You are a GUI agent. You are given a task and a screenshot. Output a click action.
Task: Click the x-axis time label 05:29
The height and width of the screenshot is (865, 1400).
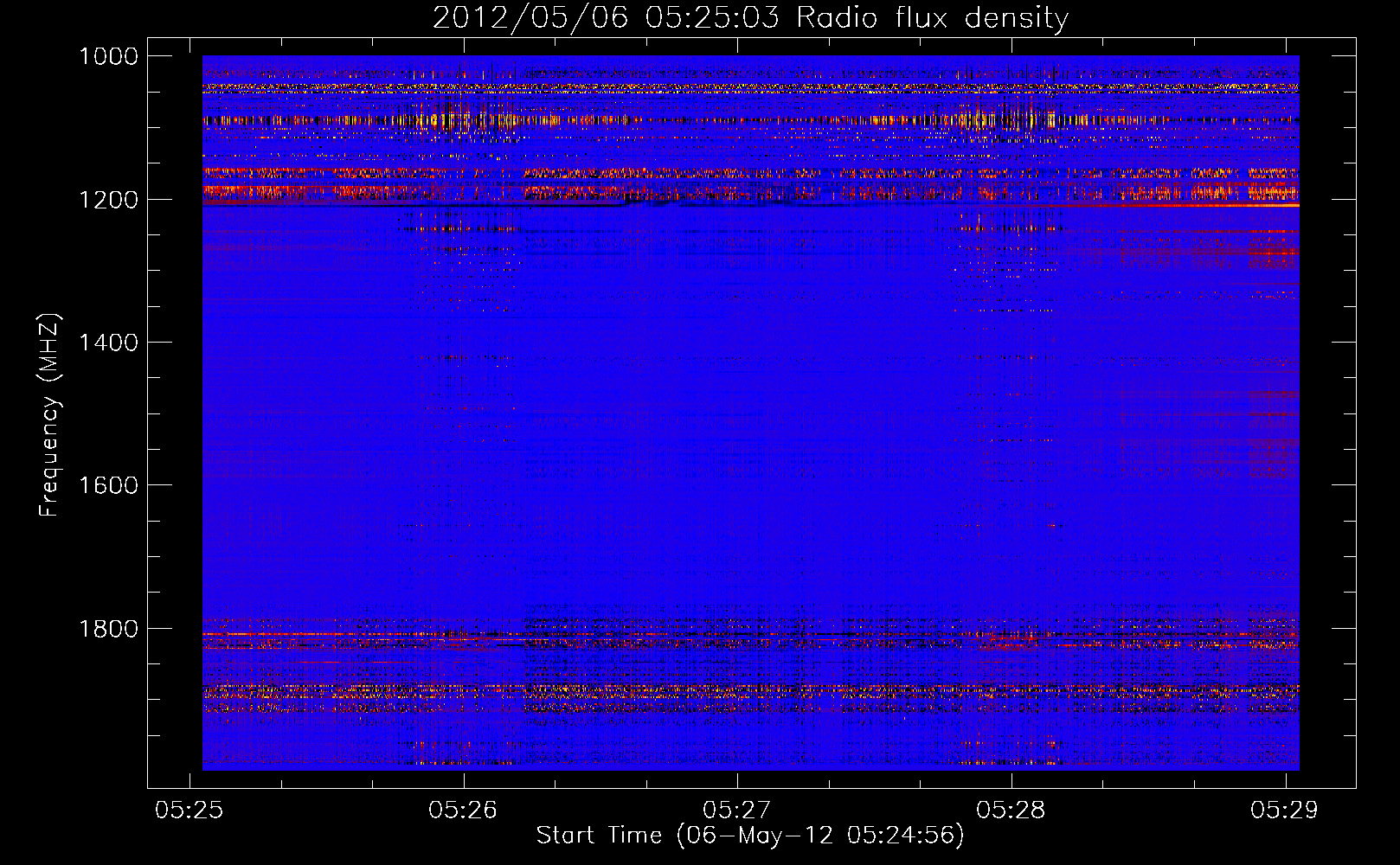(1285, 811)
